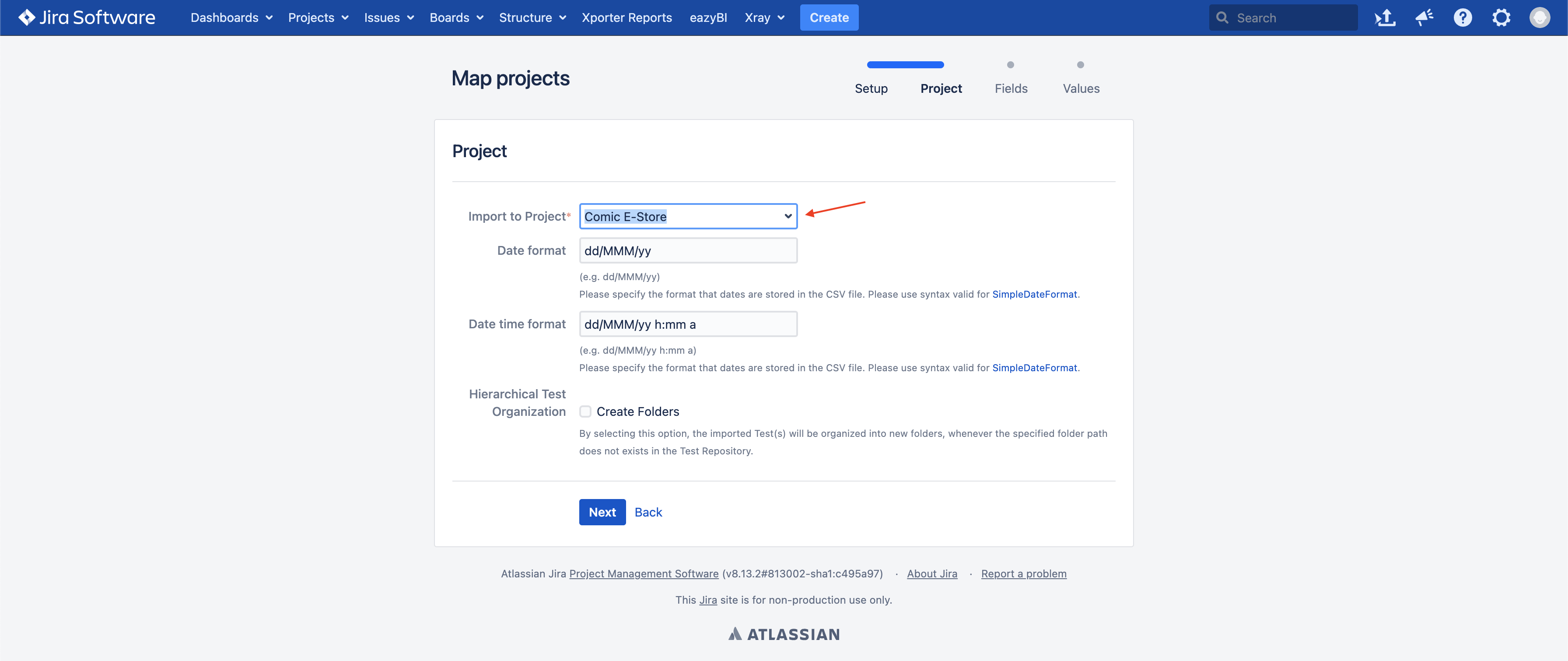Go to the Setup wizard step

pyautogui.click(x=871, y=88)
